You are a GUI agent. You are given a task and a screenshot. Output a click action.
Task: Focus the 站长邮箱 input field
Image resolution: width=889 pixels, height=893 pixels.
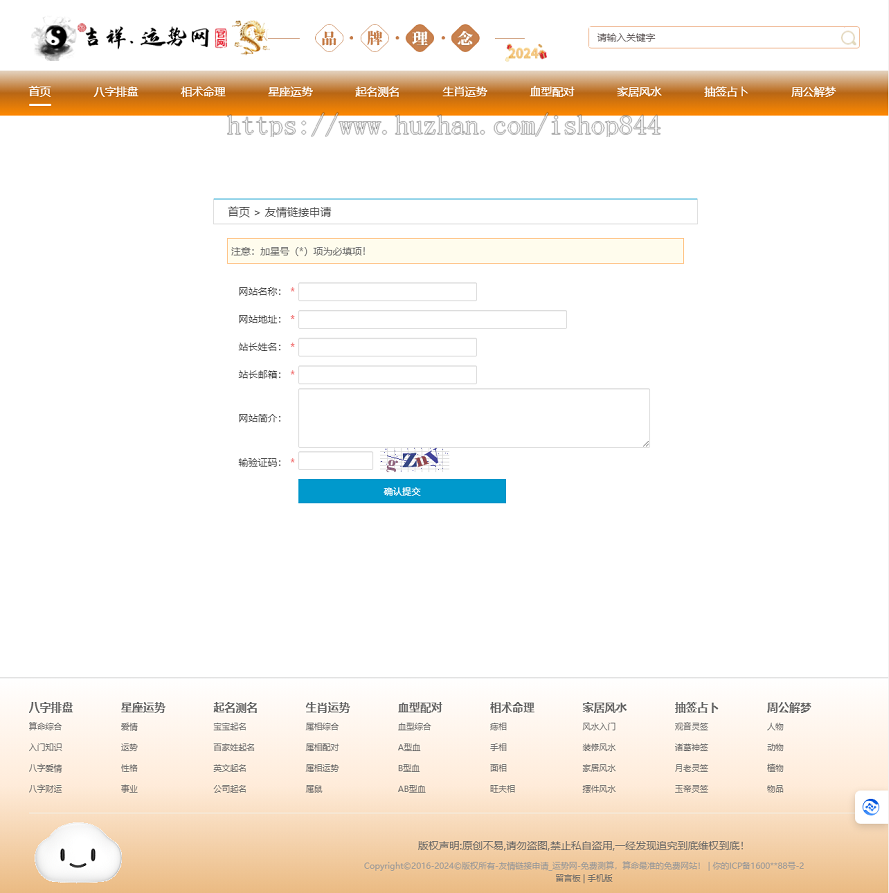click(x=387, y=375)
